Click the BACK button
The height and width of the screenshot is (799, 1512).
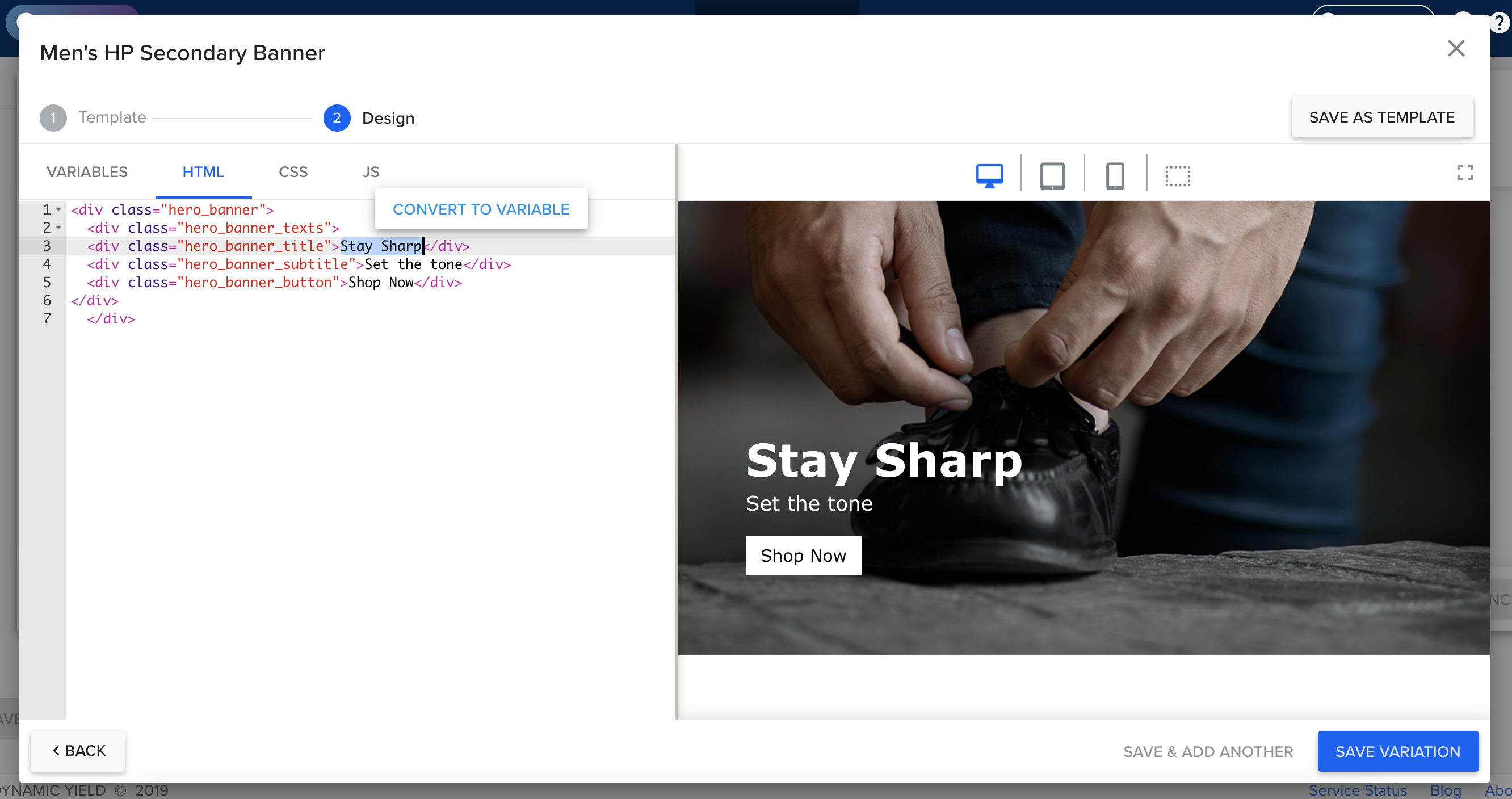coord(78,751)
